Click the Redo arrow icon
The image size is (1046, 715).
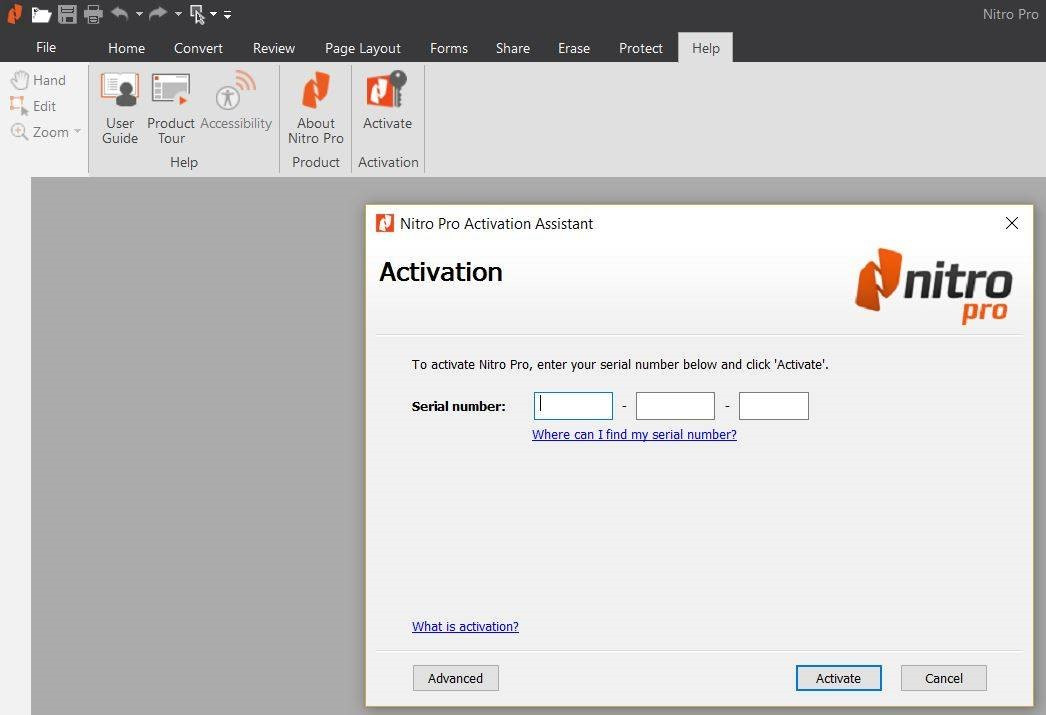coord(158,13)
